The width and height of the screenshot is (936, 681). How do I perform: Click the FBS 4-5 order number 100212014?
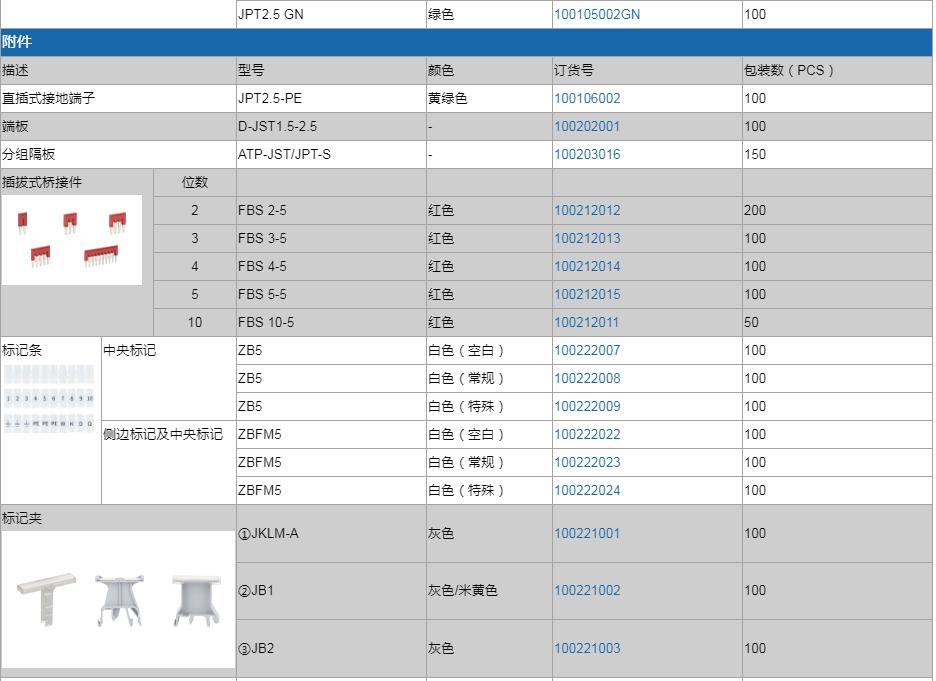tap(587, 267)
